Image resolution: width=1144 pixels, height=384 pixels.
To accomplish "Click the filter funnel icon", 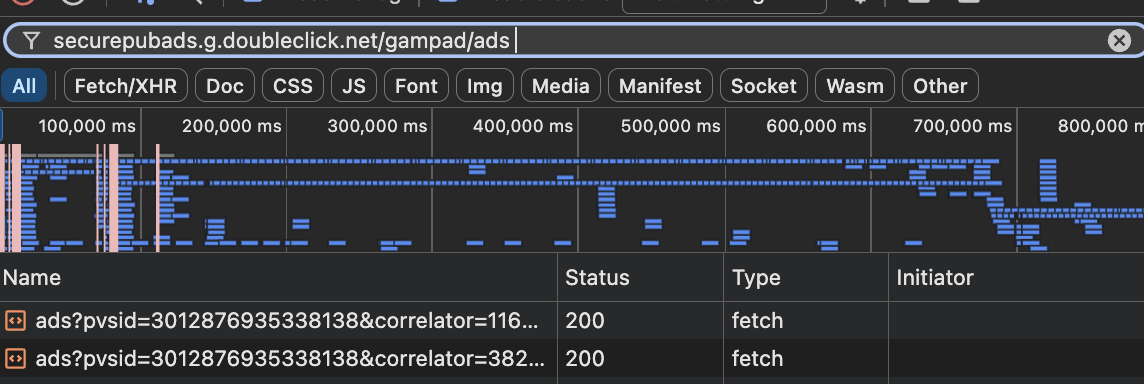I will 31,41.
